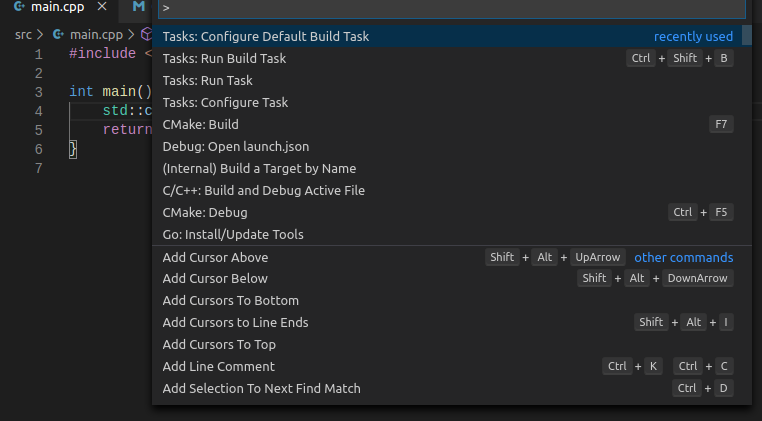Select the Tasks: Configure Task entry

tap(225, 102)
